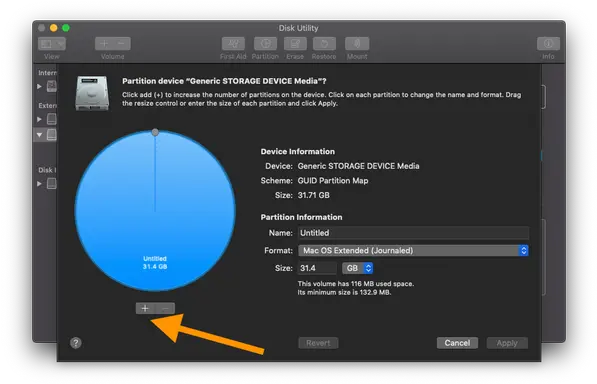
Task: Select the Internal disk icon in sidebar
Action: pos(52,86)
